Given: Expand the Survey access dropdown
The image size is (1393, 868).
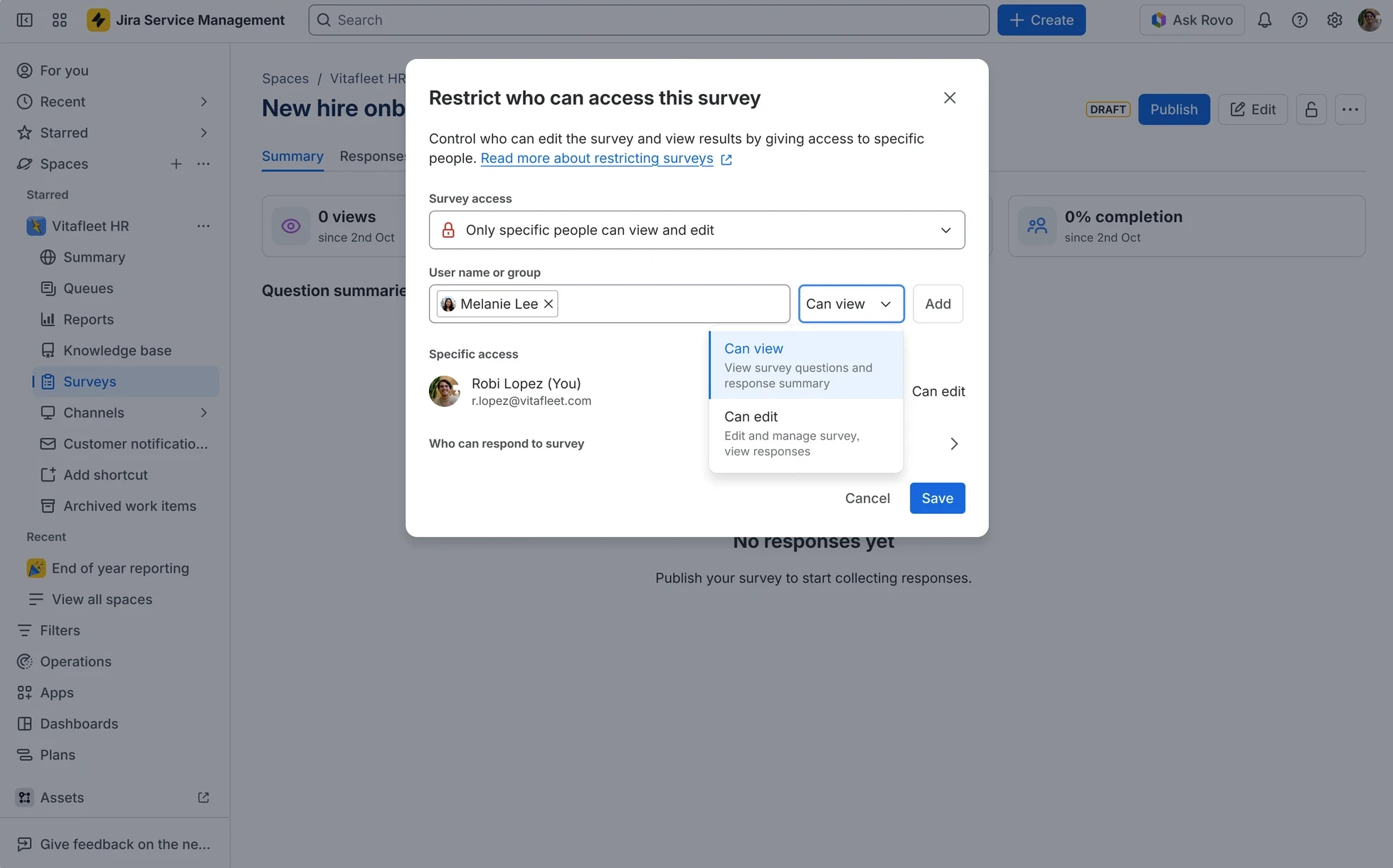Looking at the screenshot, I should (x=696, y=230).
